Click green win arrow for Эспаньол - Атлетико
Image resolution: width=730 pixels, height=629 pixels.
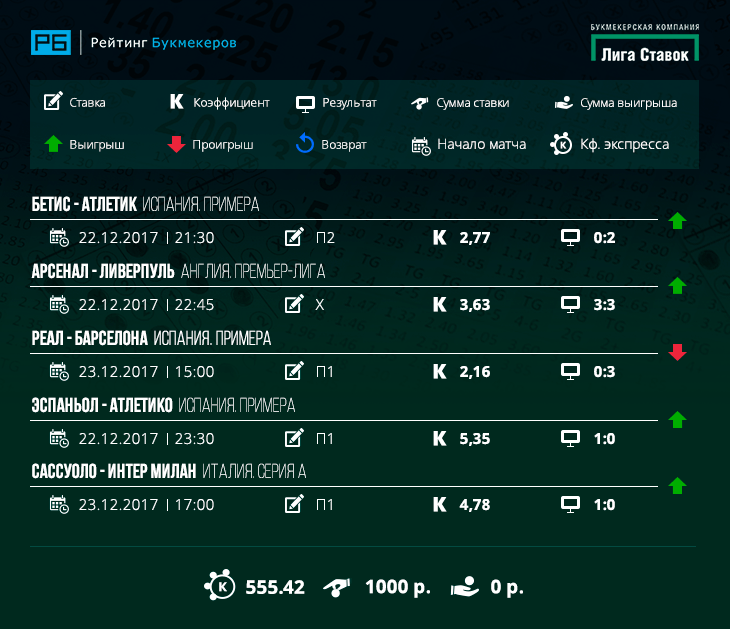[677, 419]
